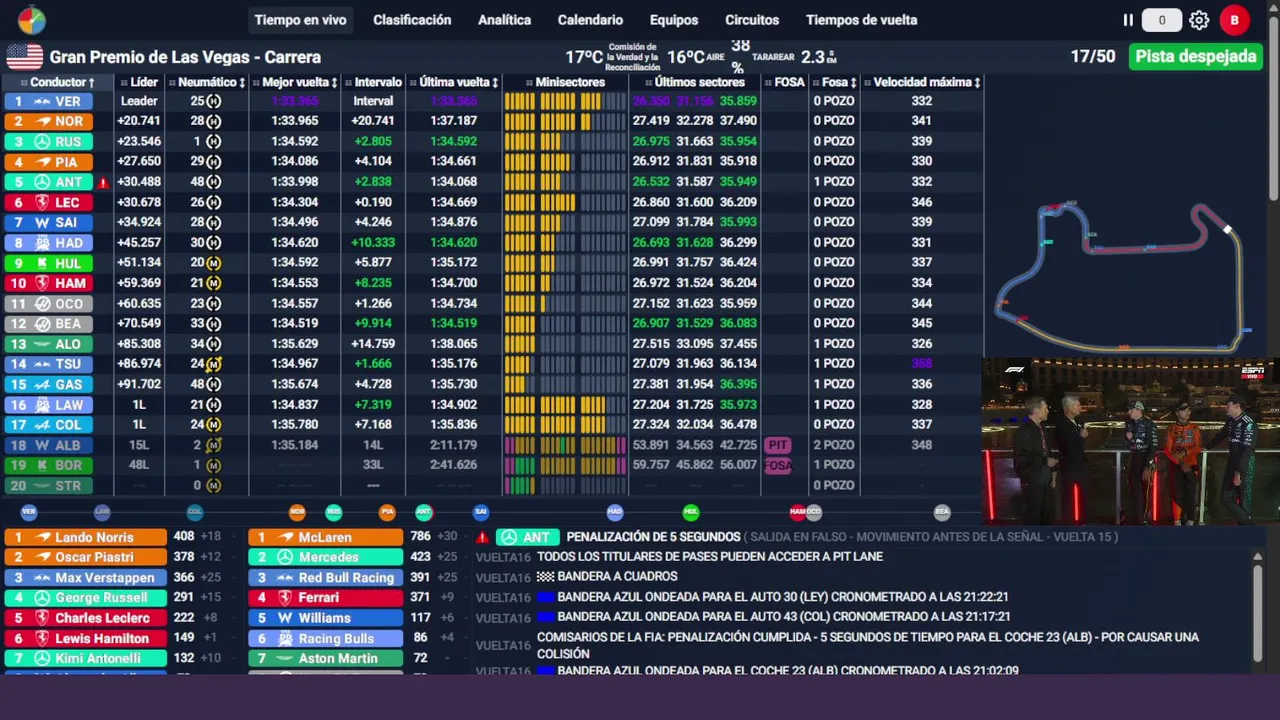Click the delay counter field showing 0
Image resolution: width=1280 pixels, height=720 pixels.
pyautogui.click(x=1161, y=20)
